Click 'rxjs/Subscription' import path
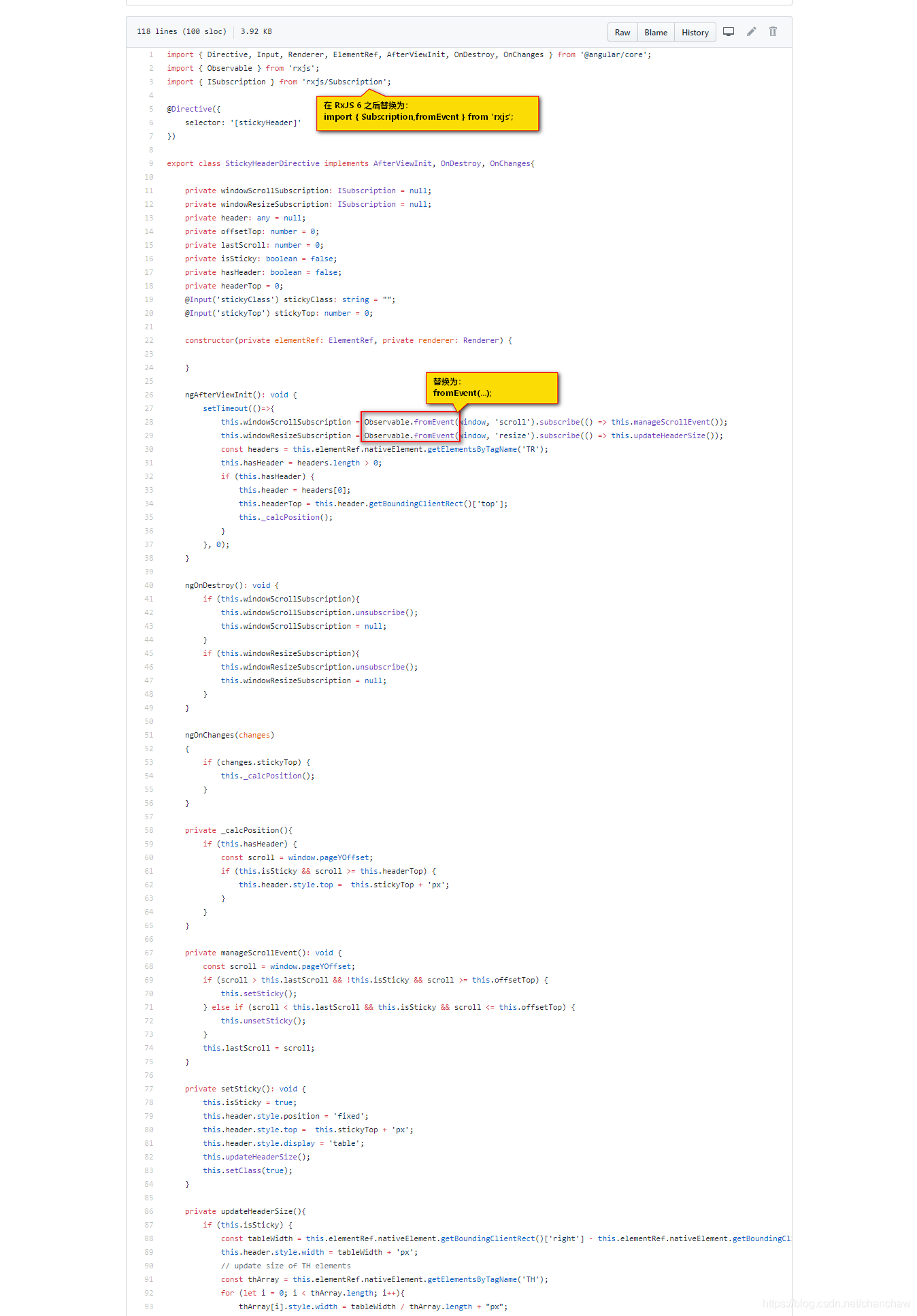Screen dimensions: 917x1316 click(x=344, y=82)
